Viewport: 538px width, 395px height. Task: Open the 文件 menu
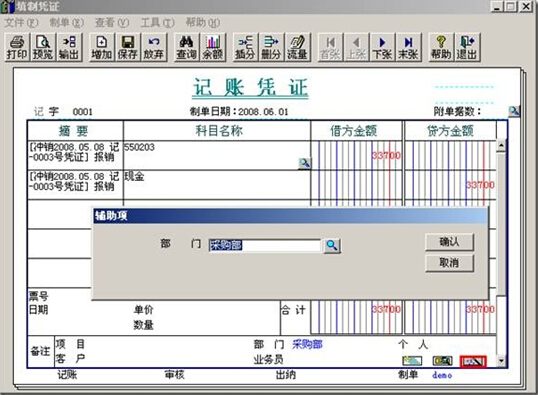click(21, 23)
